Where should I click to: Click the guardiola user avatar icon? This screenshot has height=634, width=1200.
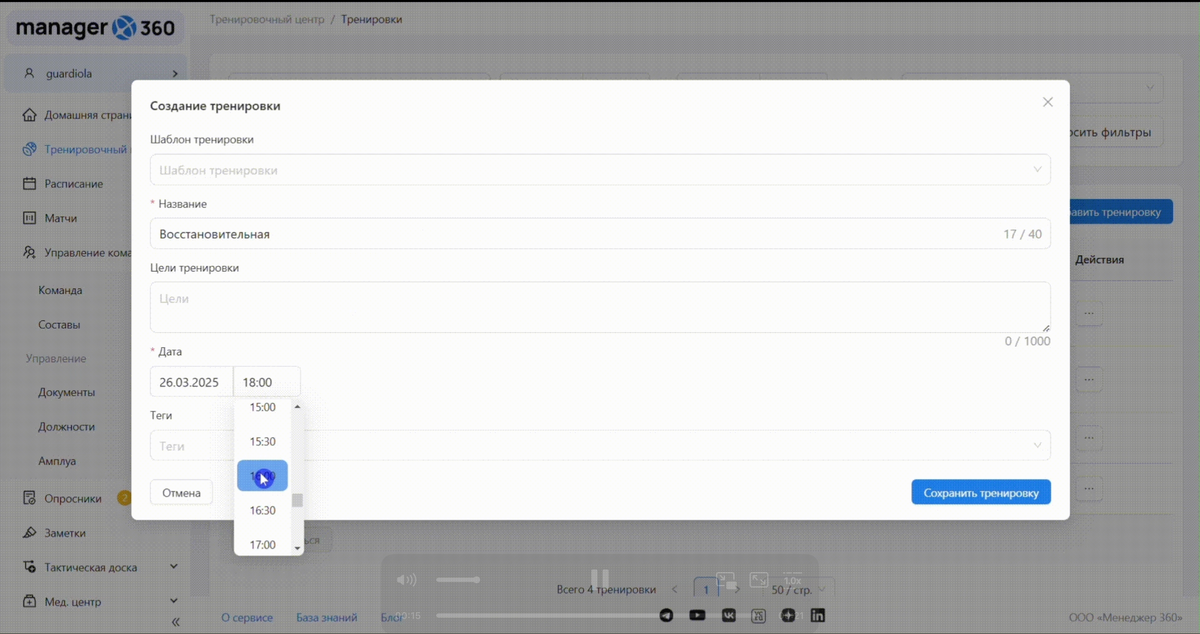pyautogui.click(x=29, y=74)
